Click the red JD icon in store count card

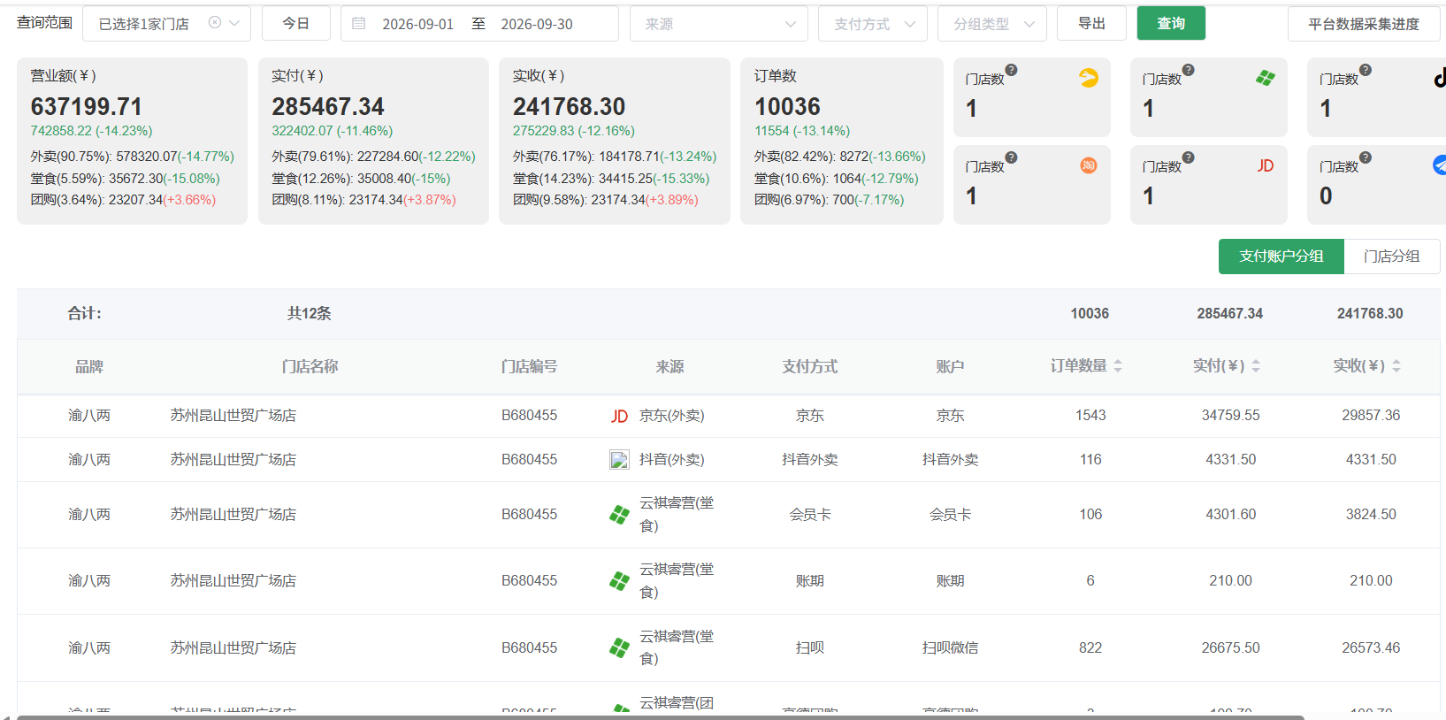(1265, 166)
